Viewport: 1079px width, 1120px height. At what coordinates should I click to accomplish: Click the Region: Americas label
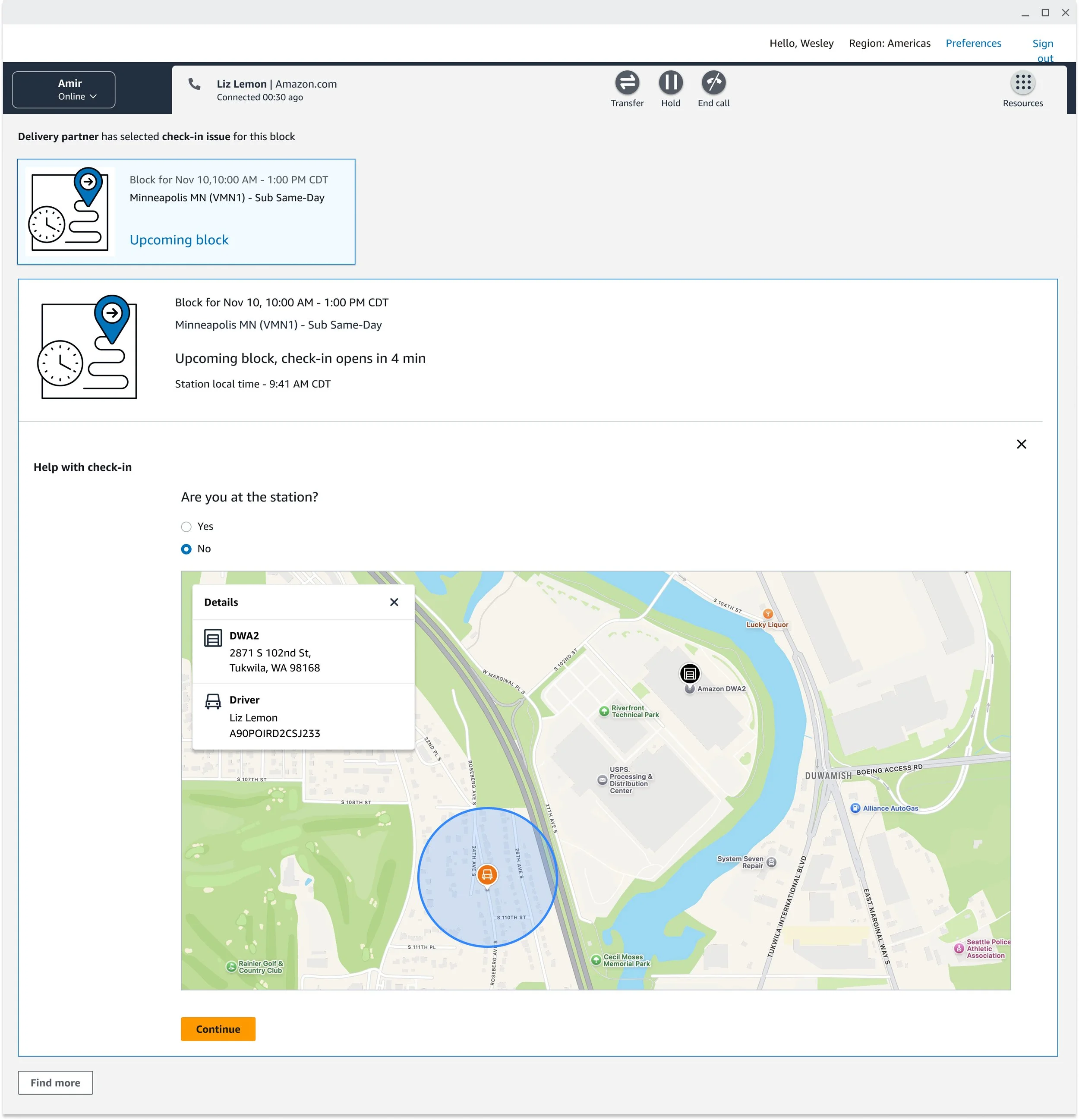click(889, 44)
